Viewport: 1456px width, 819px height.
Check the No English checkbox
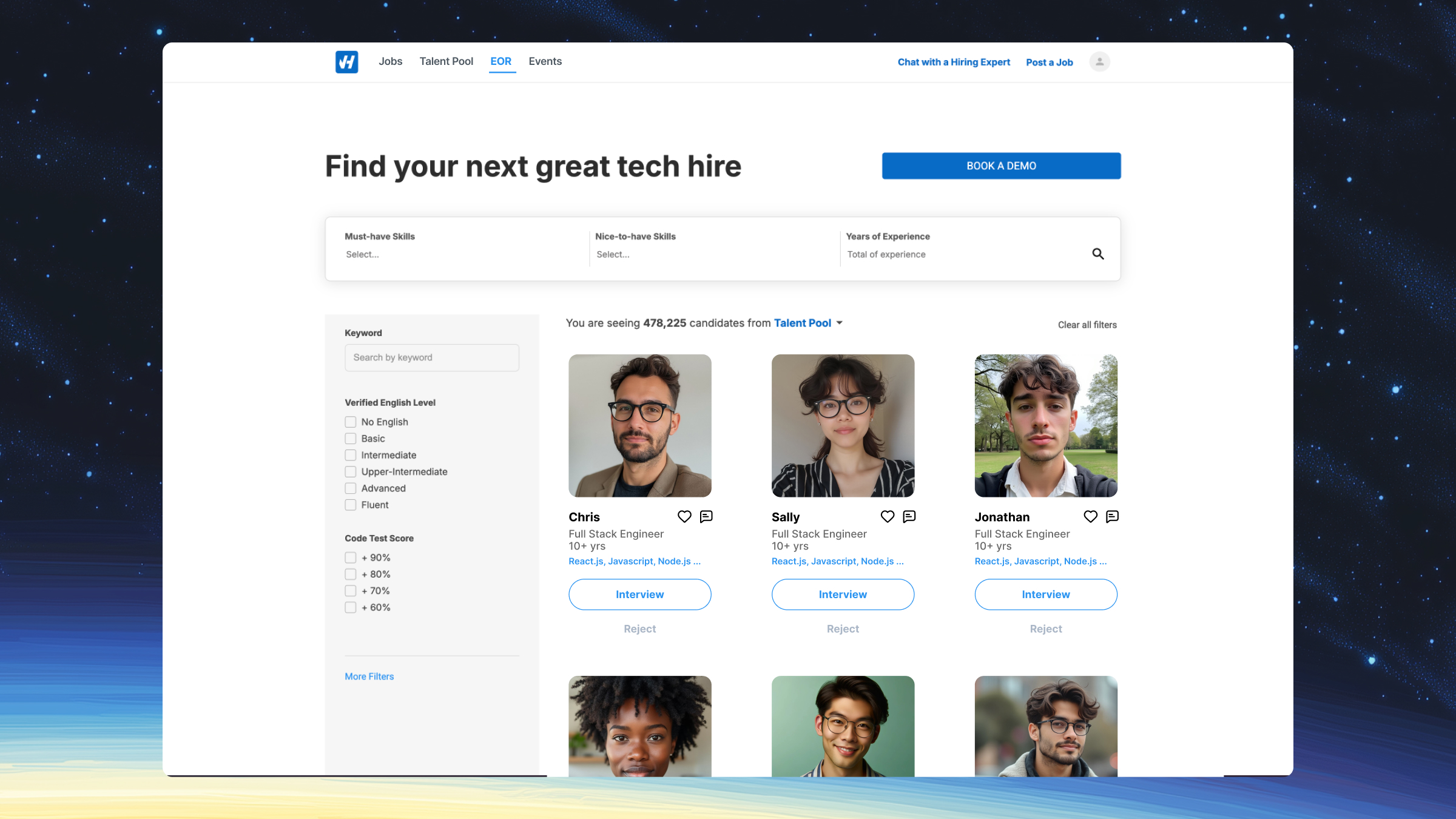[351, 422]
